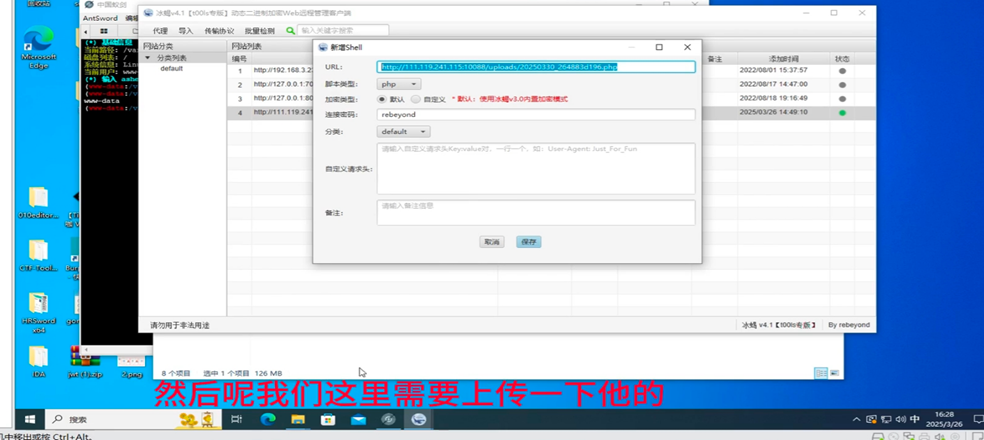
Task: Click the IME language indicator 中
Action: 915,419
